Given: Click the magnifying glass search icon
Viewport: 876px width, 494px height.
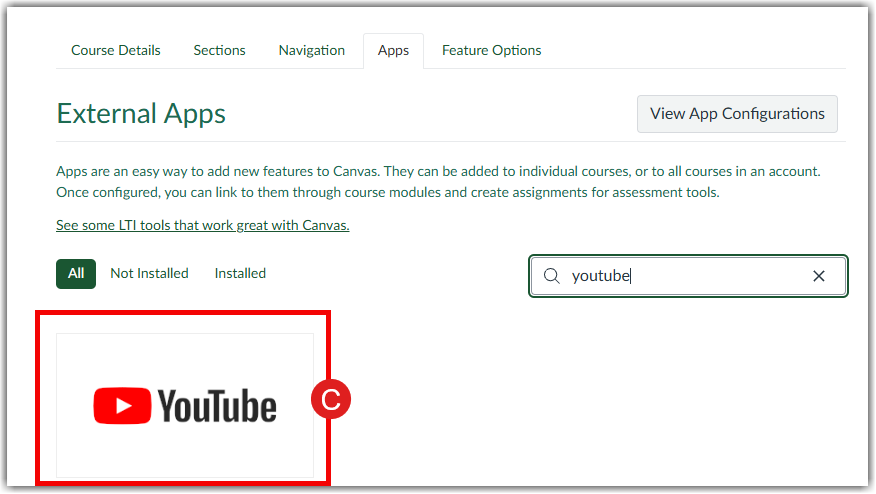Looking at the screenshot, I should click(551, 276).
